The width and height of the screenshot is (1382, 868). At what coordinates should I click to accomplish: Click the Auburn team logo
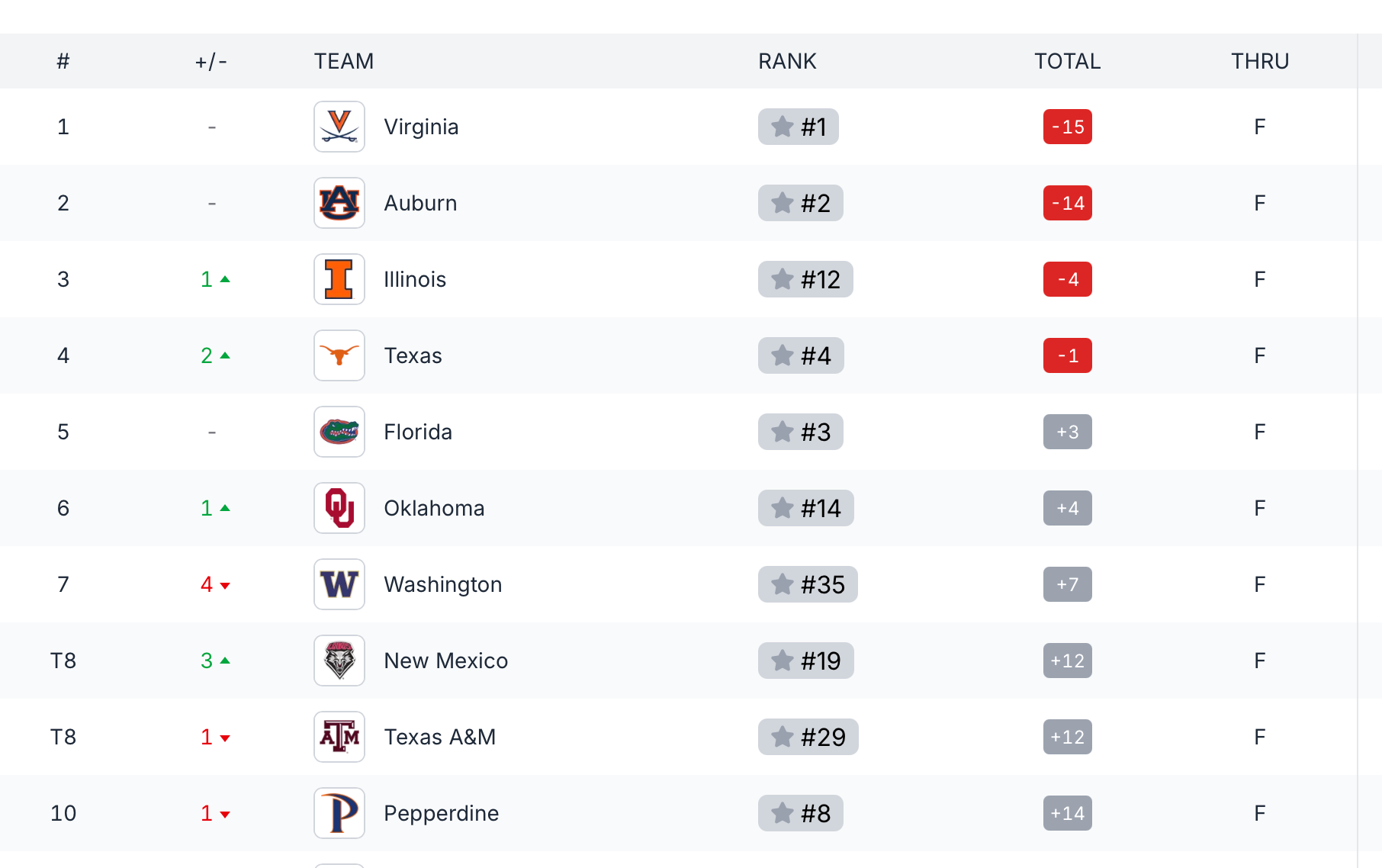(339, 203)
